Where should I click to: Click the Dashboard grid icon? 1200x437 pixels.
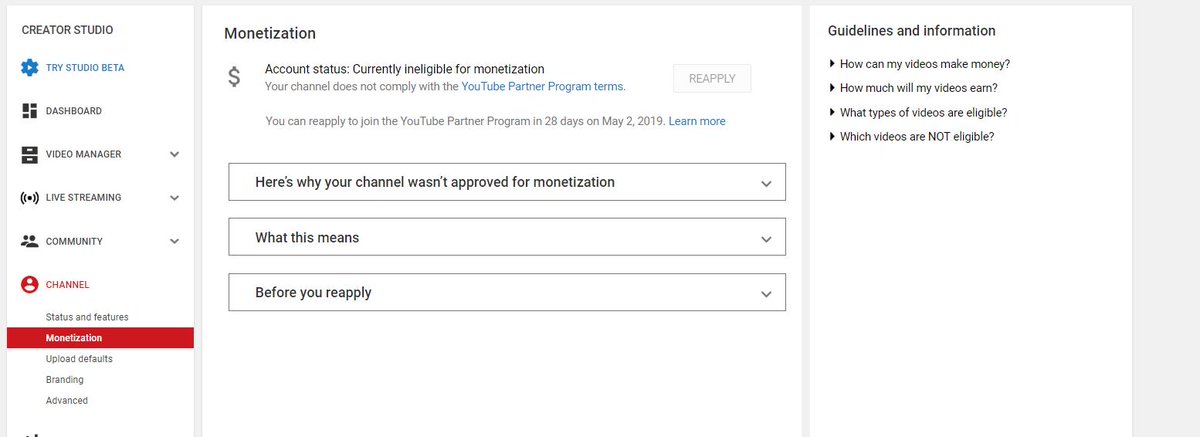(x=30, y=111)
